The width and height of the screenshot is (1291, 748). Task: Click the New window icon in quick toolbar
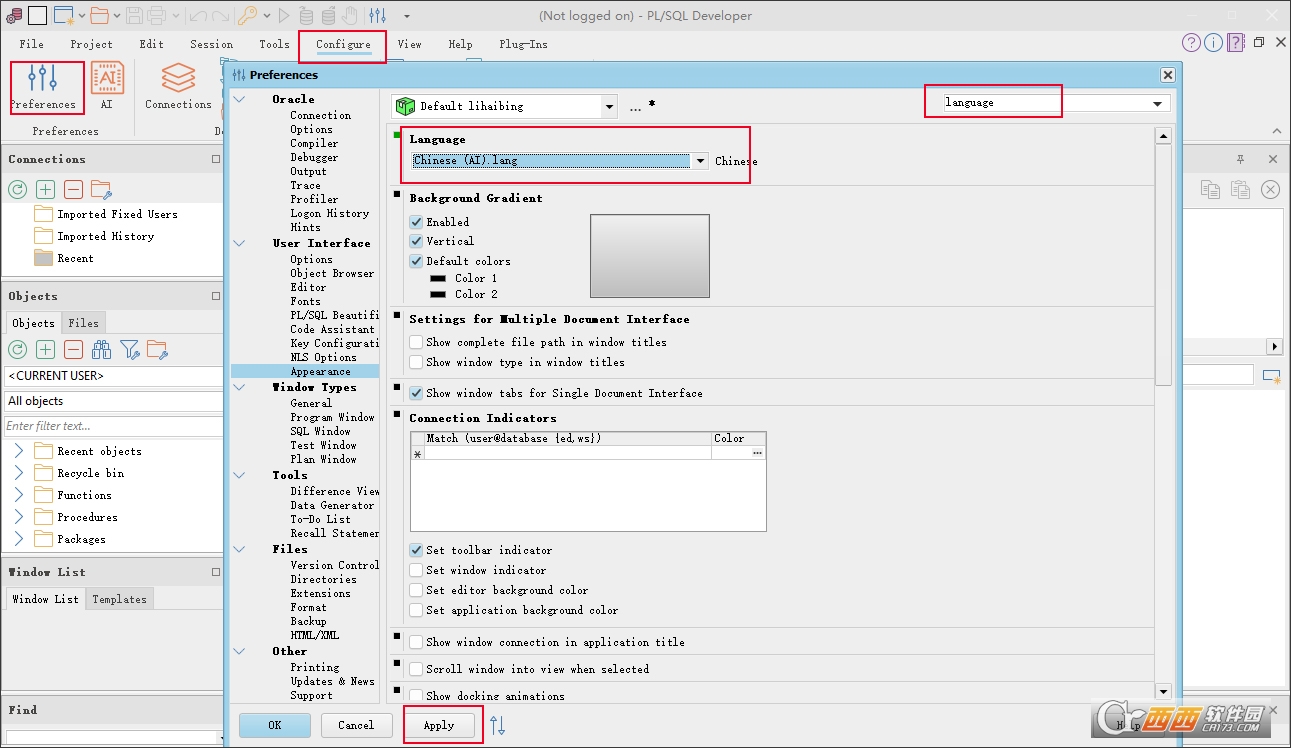click(x=64, y=15)
